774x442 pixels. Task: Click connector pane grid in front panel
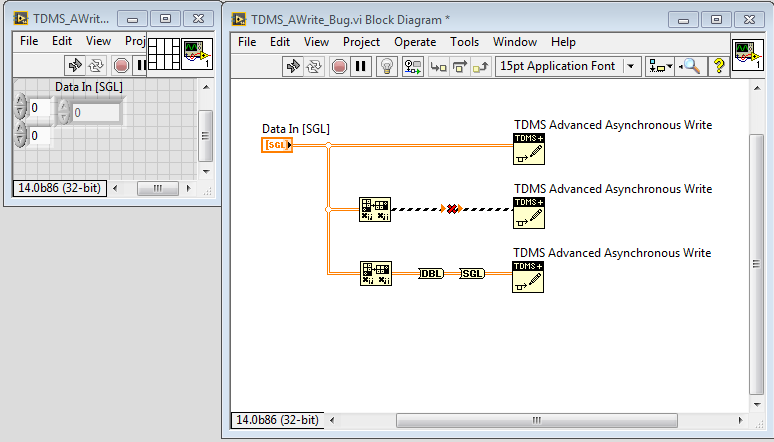coord(164,54)
